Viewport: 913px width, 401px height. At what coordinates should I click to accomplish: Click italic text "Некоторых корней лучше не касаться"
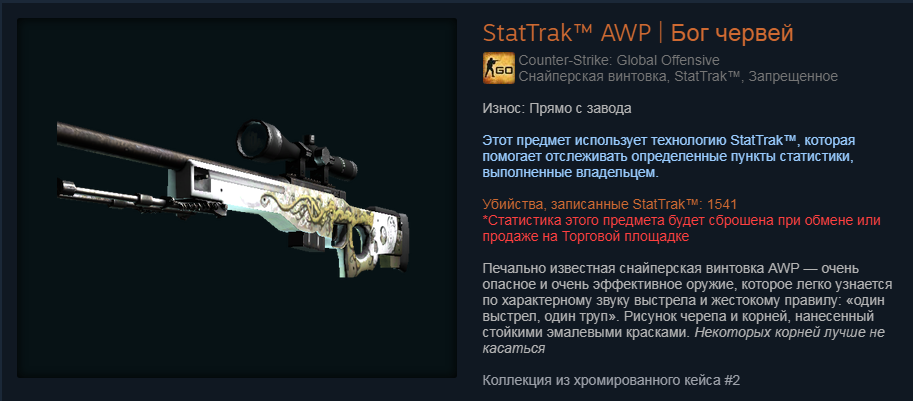[684, 340]
